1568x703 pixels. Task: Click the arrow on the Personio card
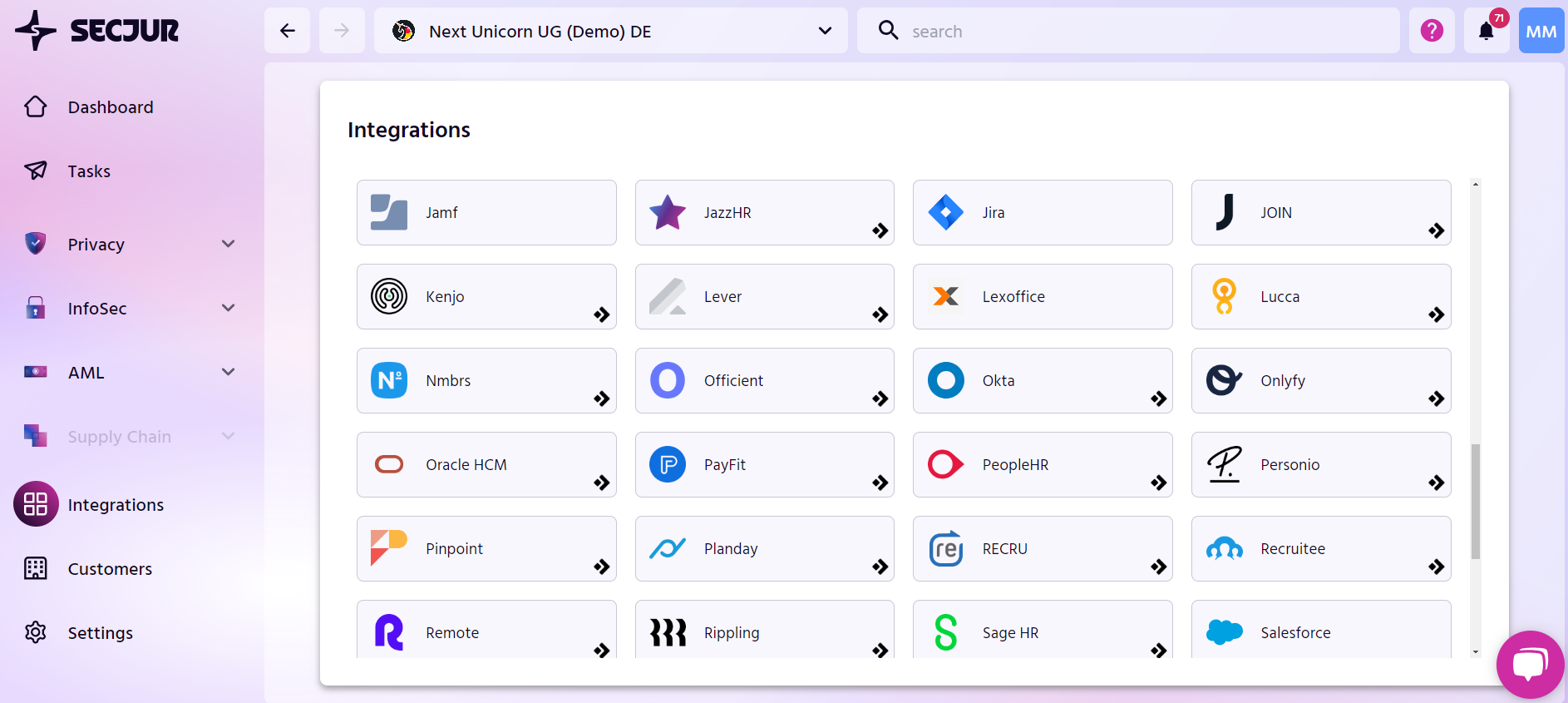pos(1437,483)
